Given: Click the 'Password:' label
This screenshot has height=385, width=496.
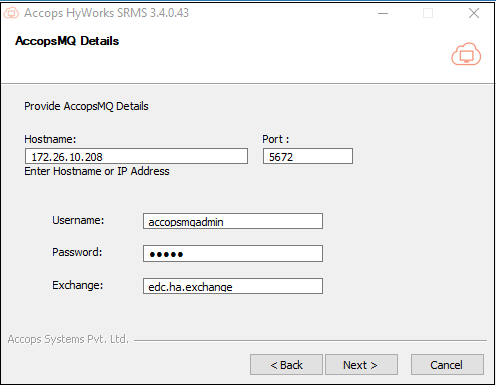Looking at the screenshot, I should pyautogui.click(x=77, y=252).
